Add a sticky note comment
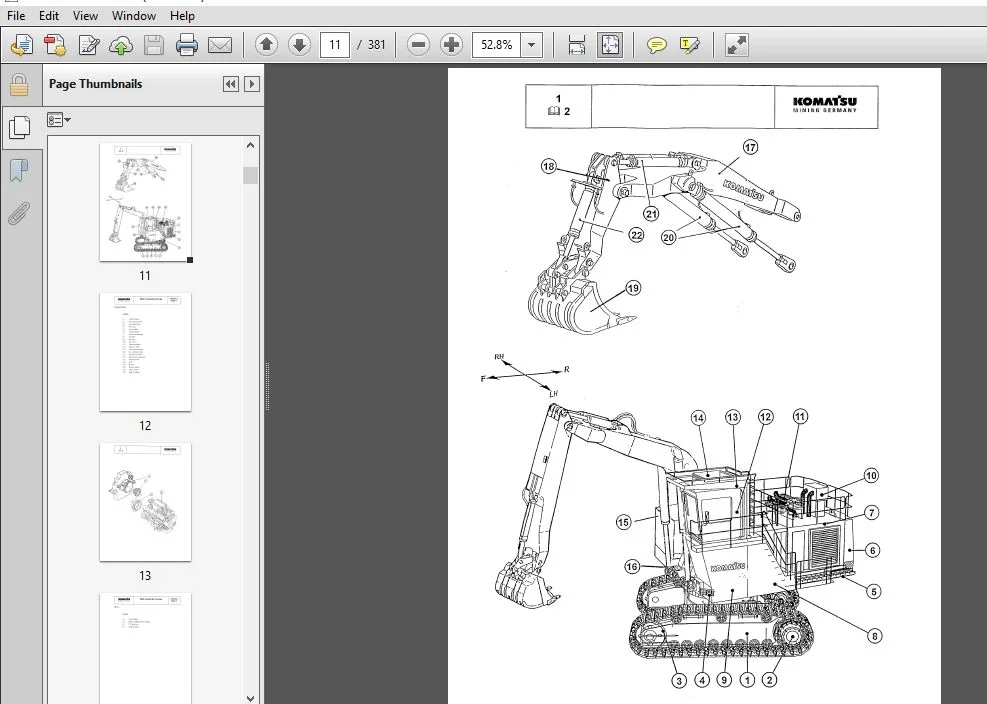 point(657,45)
